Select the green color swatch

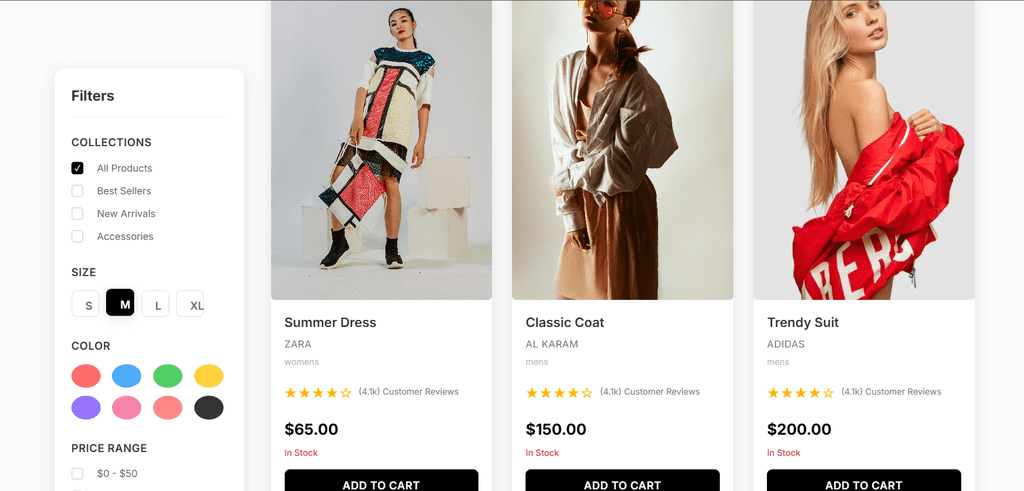click(x=168, y=376)
